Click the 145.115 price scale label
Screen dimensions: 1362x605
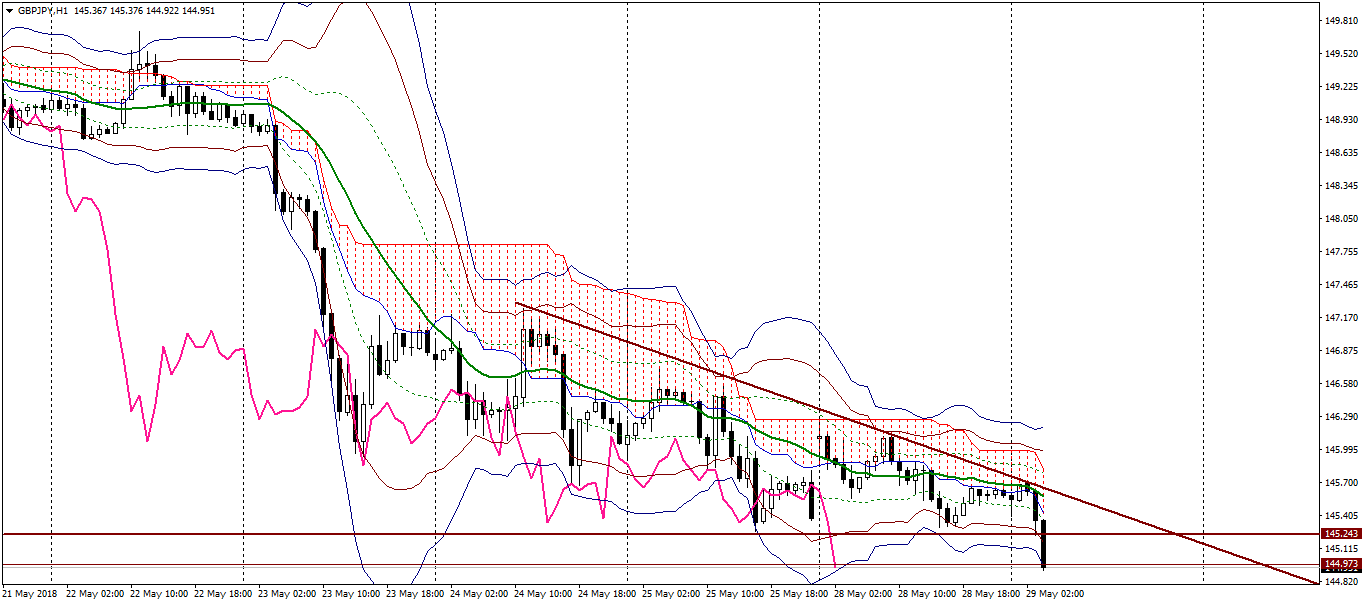pos(1340,548)
